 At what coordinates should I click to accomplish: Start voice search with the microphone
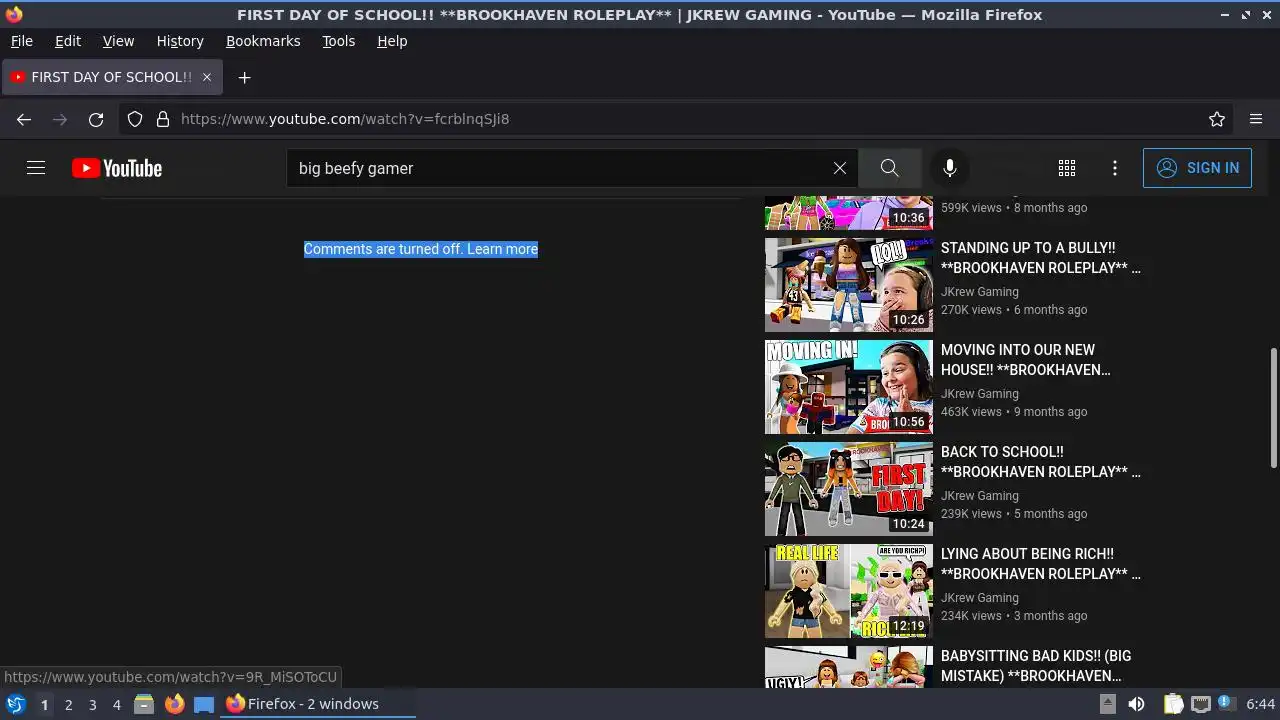pyautogui.click(x=950, y=168)
